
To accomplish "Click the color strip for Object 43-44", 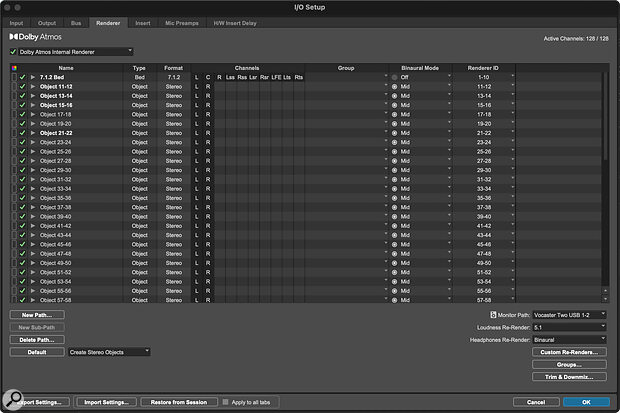I will [14, 235].
